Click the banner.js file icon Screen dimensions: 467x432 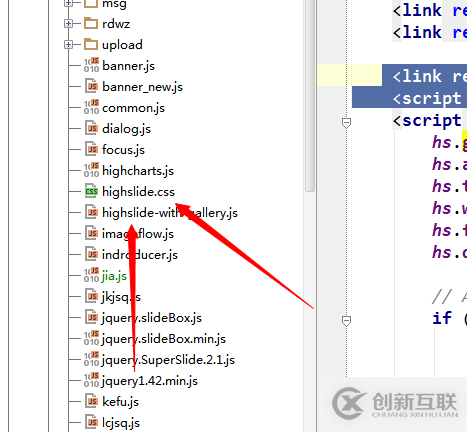pyautogui.click(x=91, y=65)
